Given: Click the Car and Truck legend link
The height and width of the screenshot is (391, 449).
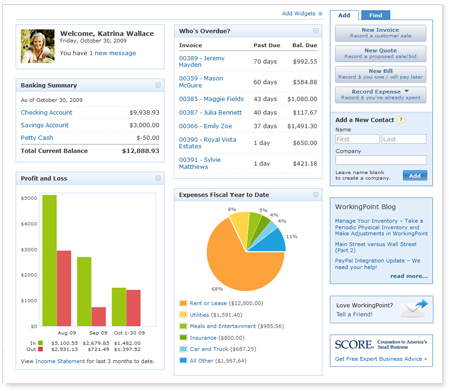Looking at the screenshot, I should click(x=209, y=349).
